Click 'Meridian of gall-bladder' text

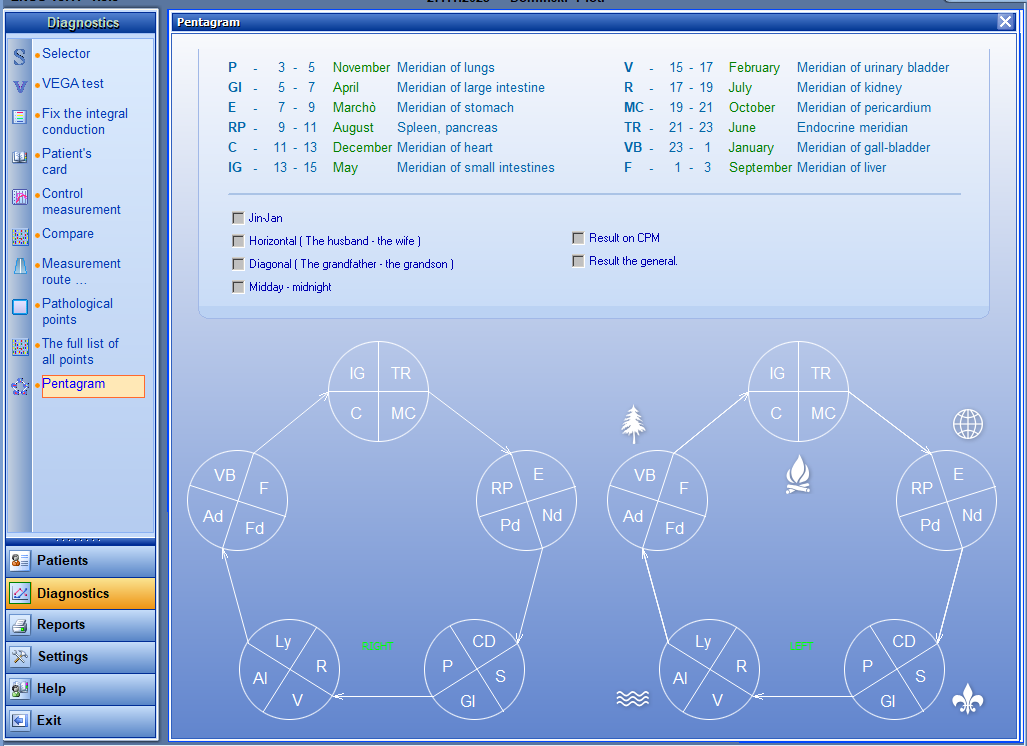coord(863,147)
